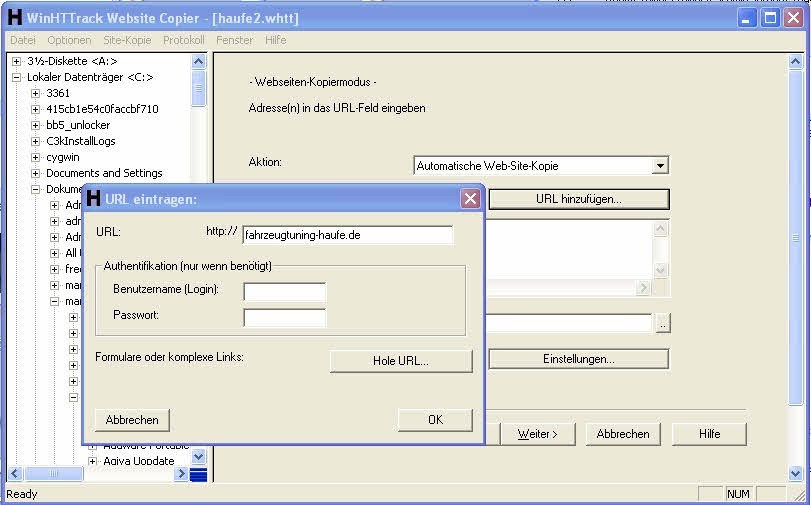Image resolution: width=811 pixels, height=505 pixels.
Task: Click the URL list box scroll-up arrow
Action: click(660, 228)
